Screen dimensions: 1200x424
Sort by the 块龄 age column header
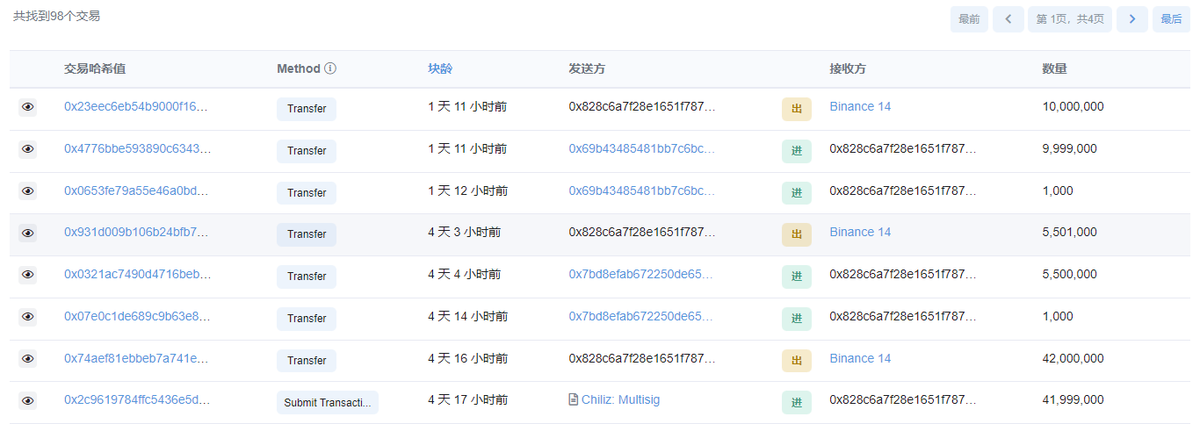440,69
